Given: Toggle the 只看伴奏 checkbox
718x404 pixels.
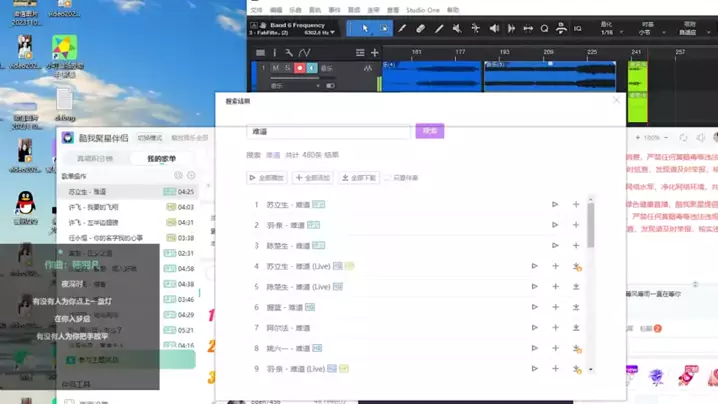Looking at the screenshot, I should tap(388, 178).
